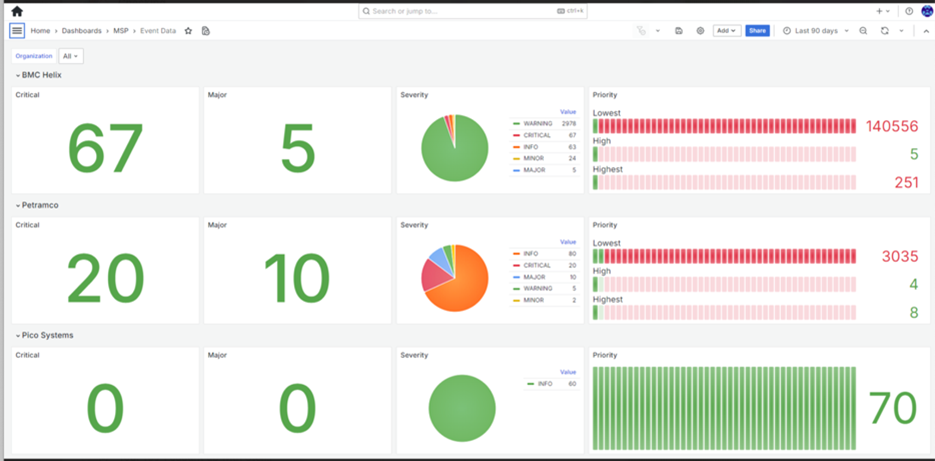Collapse the Pico Systems row
935x461 pixels.
point(45,335)
